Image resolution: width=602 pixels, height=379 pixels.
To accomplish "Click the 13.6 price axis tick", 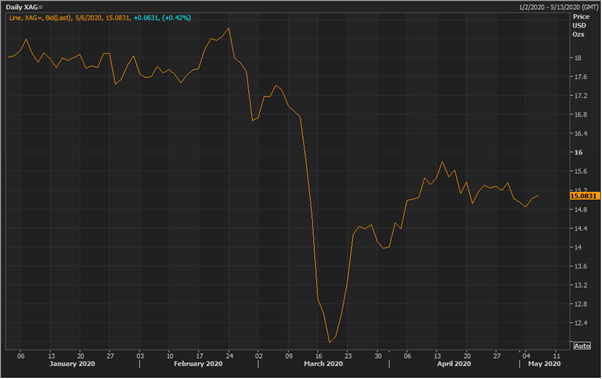I will point(580,266).
